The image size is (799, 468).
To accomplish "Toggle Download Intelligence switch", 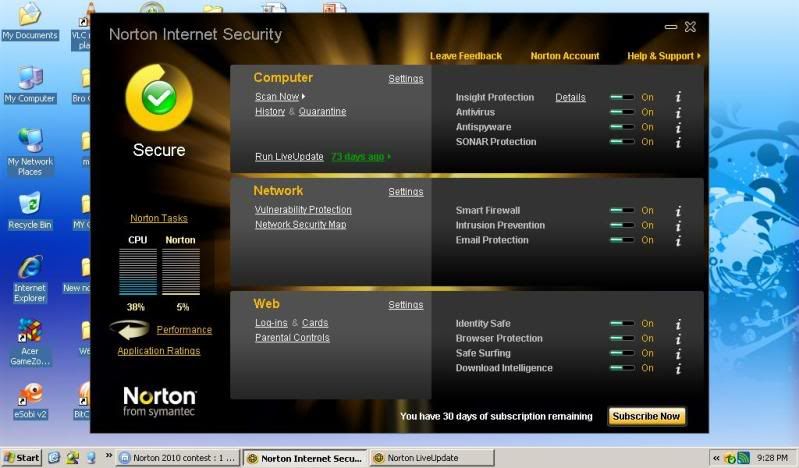I will click(622, 368).
